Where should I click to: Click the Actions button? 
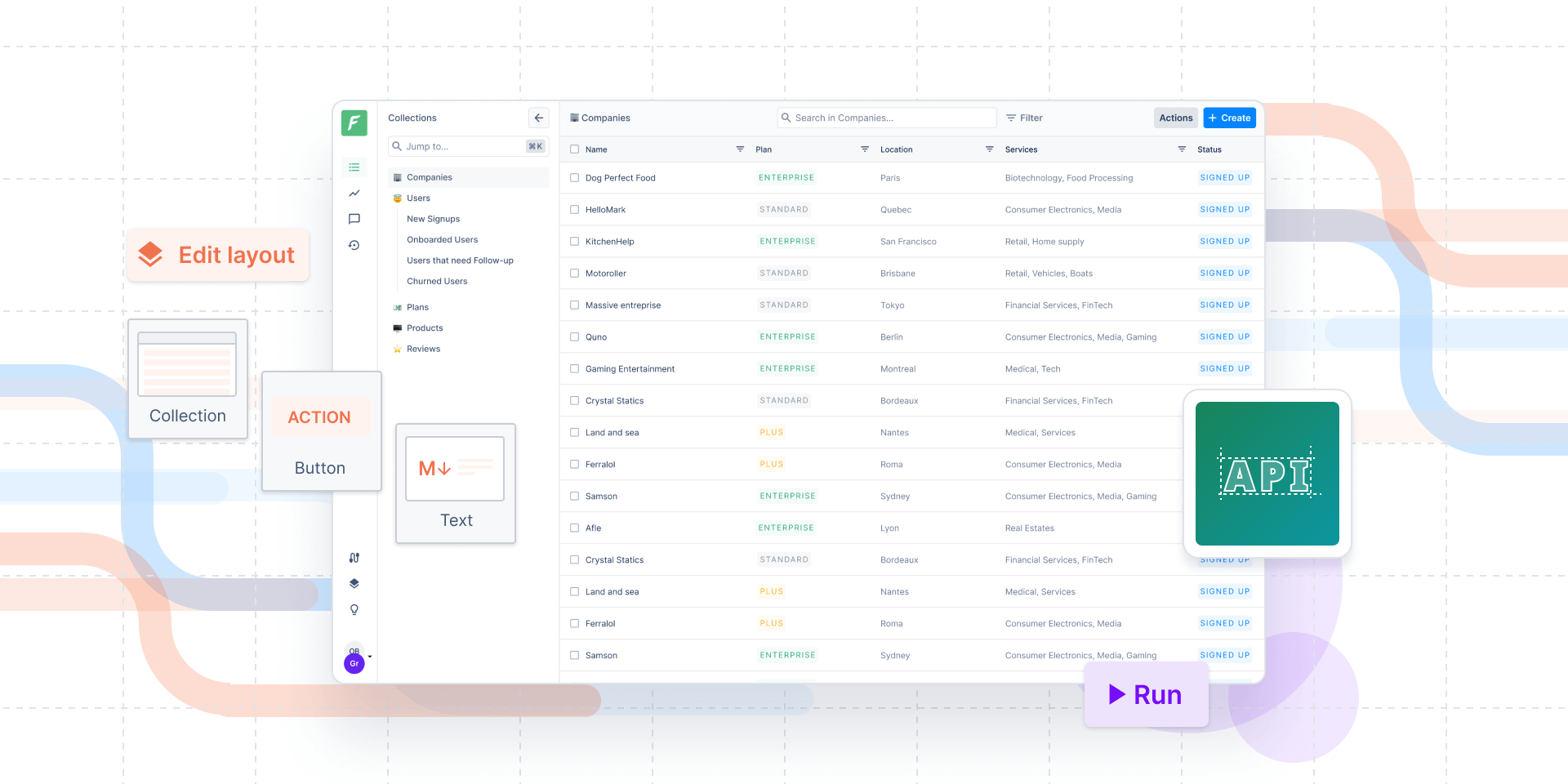click(x=1175, y=118)
